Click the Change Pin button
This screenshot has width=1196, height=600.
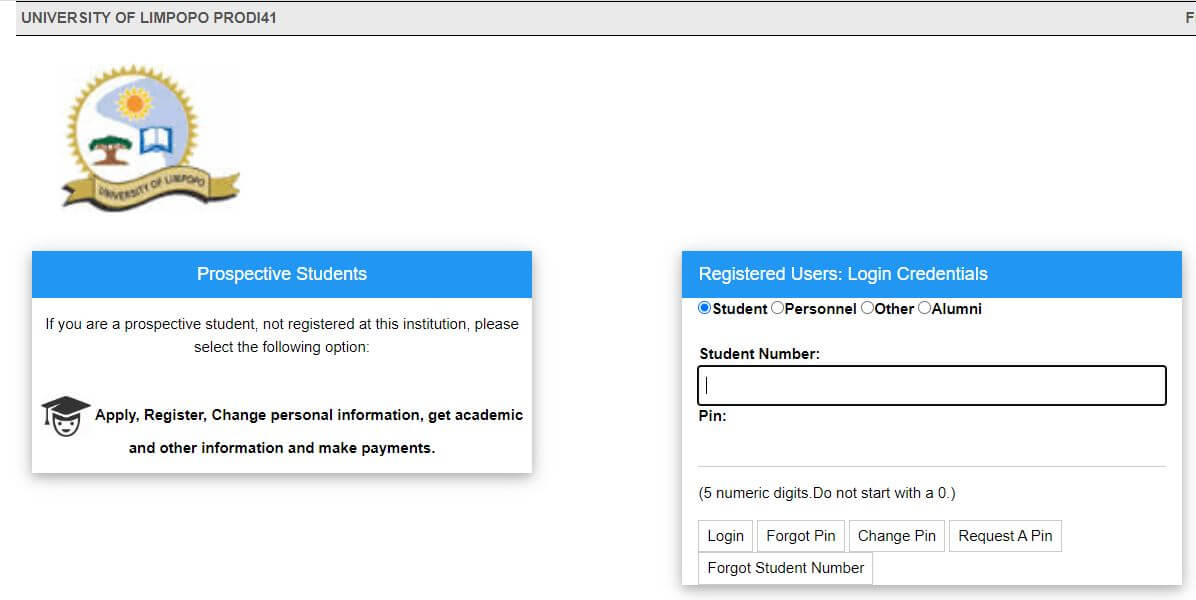(896, 536)
